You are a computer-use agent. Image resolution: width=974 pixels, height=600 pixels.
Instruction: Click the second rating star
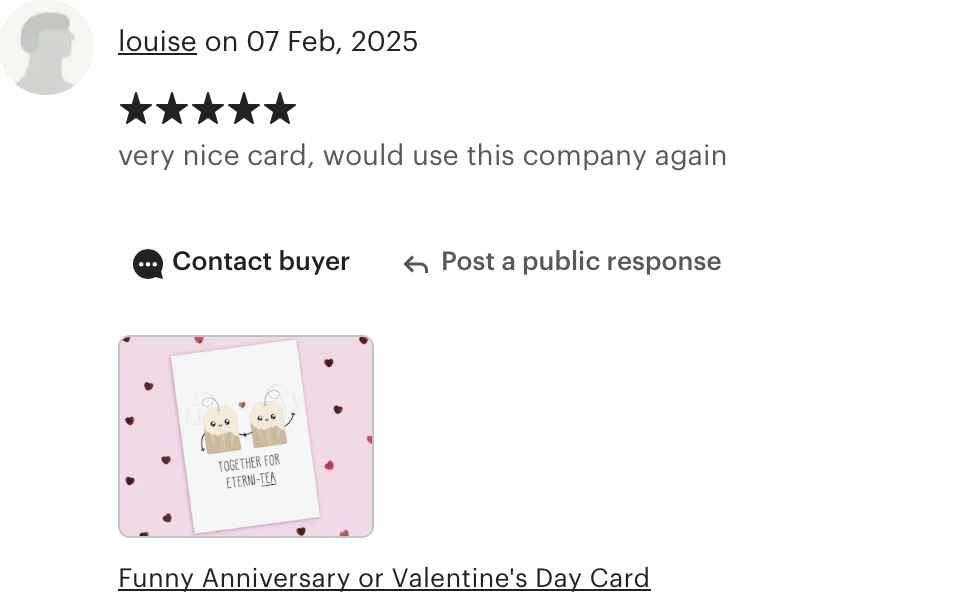(171, 109)
